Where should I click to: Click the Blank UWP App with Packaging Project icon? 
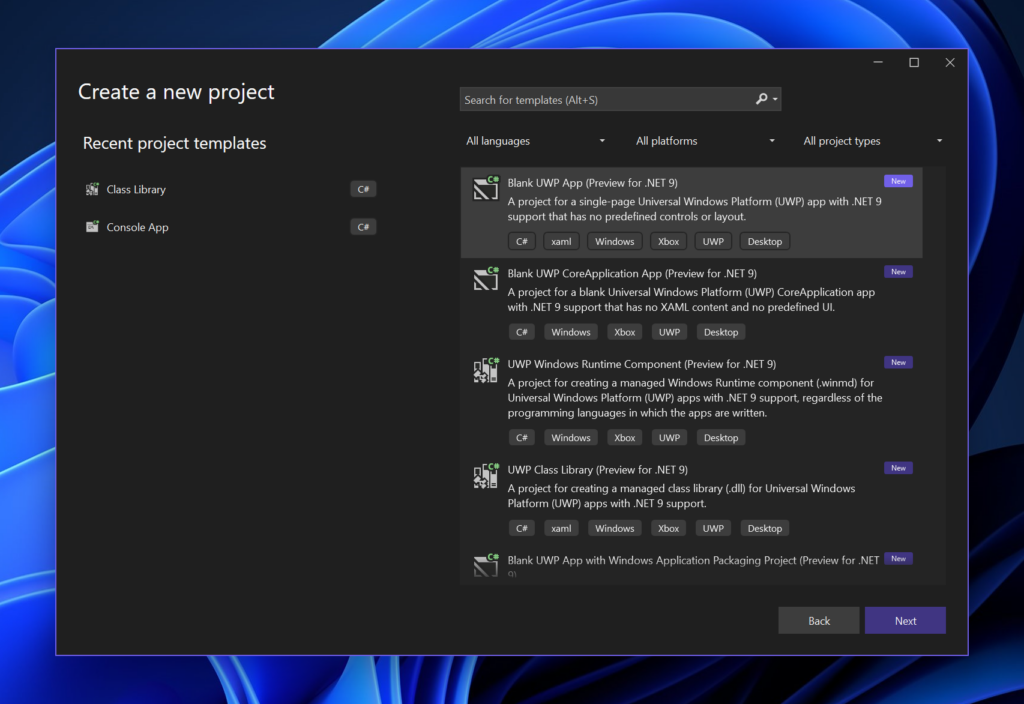485,566
